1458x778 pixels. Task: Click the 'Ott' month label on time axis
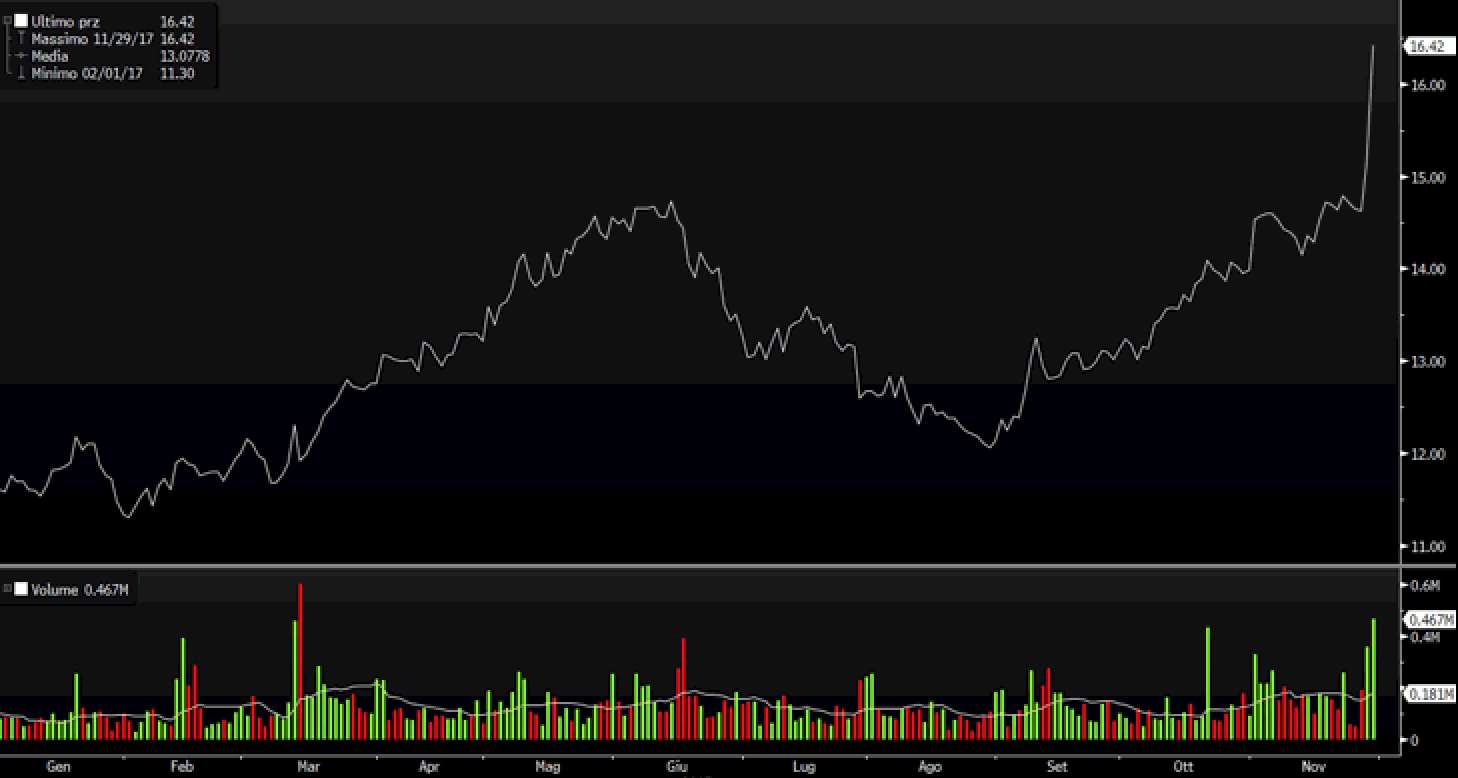coord(1184,767)
